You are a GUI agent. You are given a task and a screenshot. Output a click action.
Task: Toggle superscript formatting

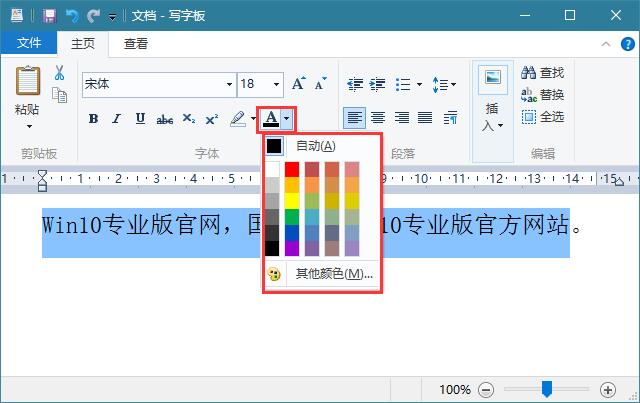point(212,119)
